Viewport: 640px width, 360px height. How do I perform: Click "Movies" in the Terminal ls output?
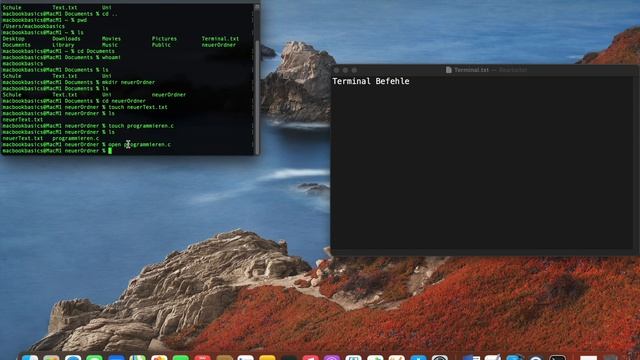[111, 39]
